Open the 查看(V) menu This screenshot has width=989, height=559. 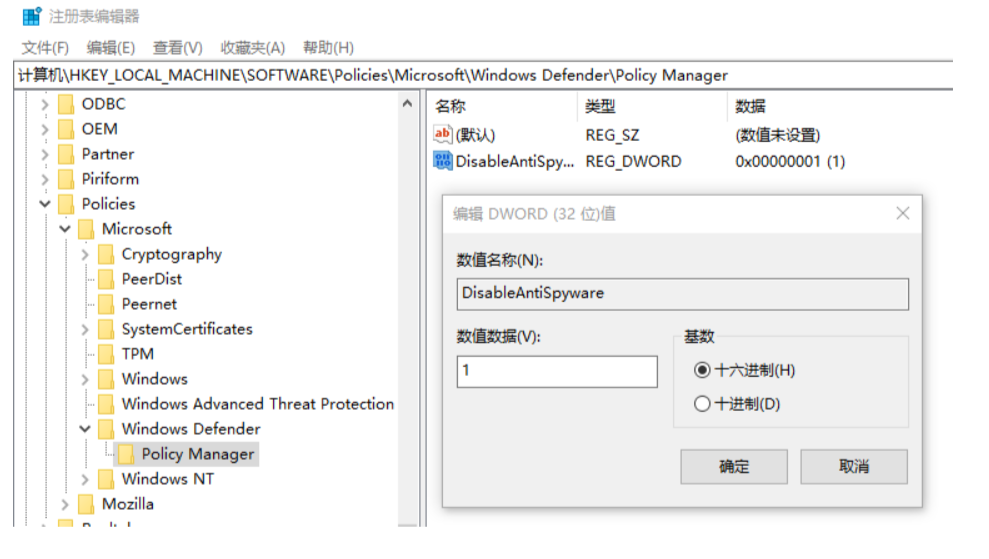(x=177, y=47)
